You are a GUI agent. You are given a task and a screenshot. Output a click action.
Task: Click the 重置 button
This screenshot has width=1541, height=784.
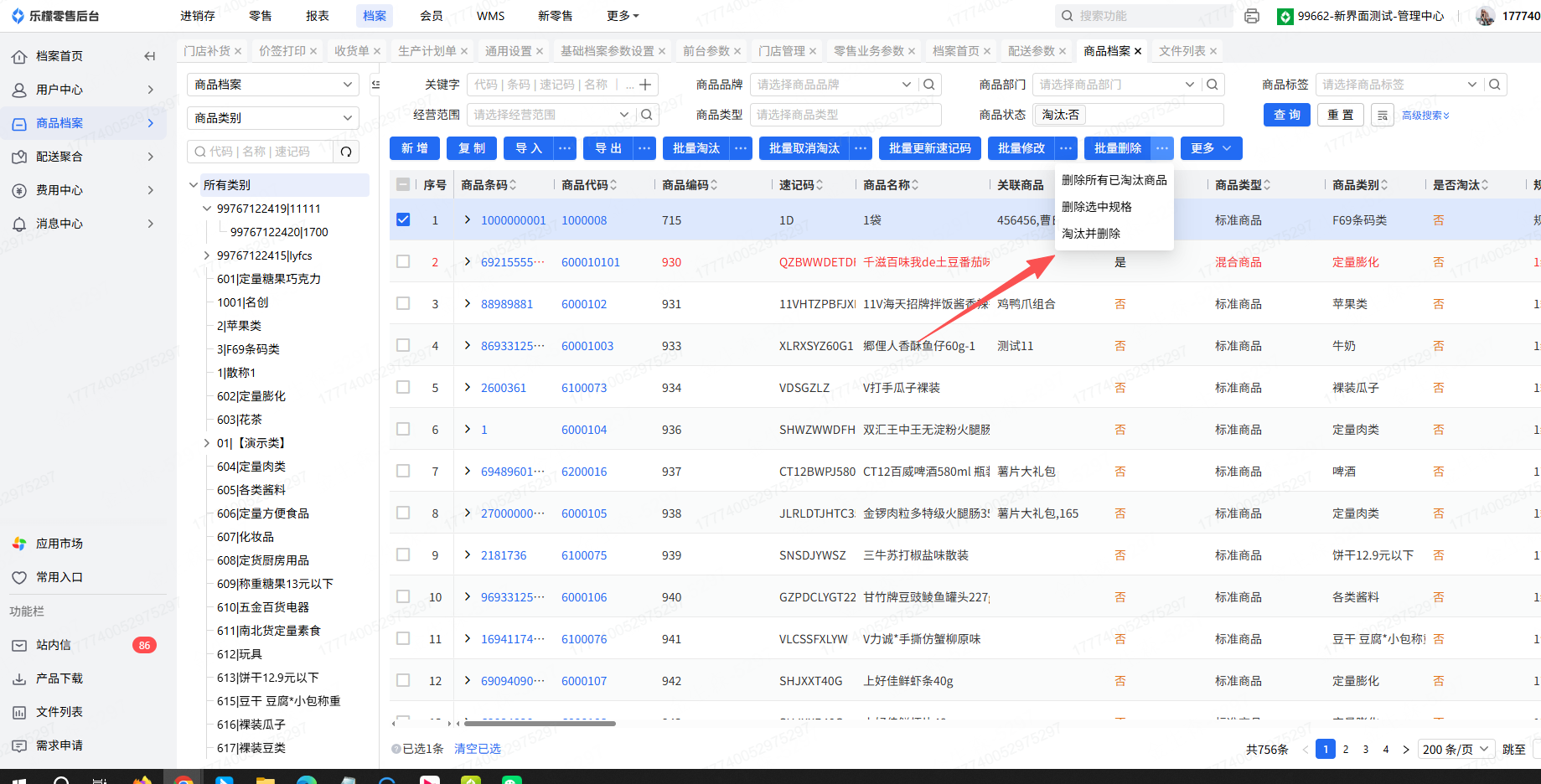coord(1341,115)
